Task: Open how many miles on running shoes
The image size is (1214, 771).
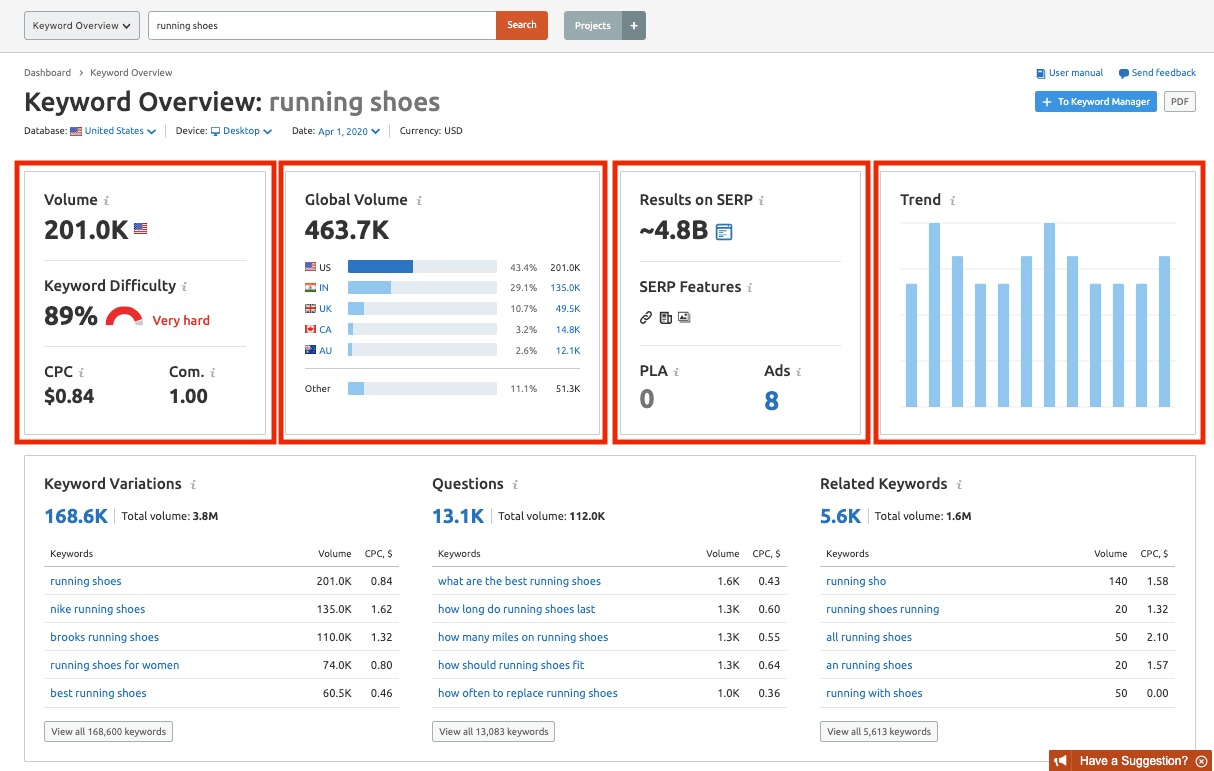Action: (523, 637)
